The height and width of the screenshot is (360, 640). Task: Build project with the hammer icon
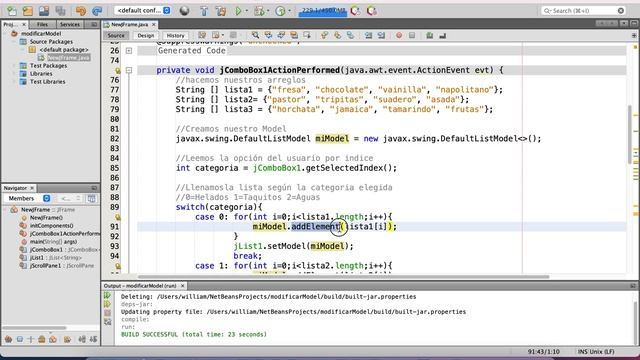click(204, 11)
